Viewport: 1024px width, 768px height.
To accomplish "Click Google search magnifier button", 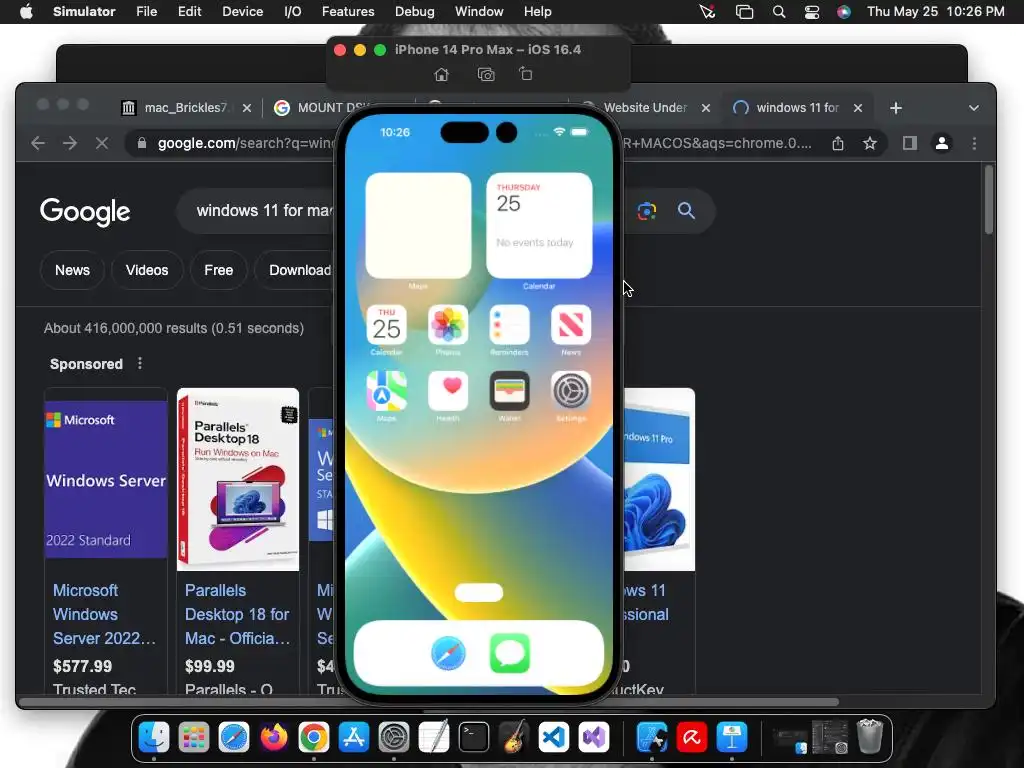I will coord(686,210).
